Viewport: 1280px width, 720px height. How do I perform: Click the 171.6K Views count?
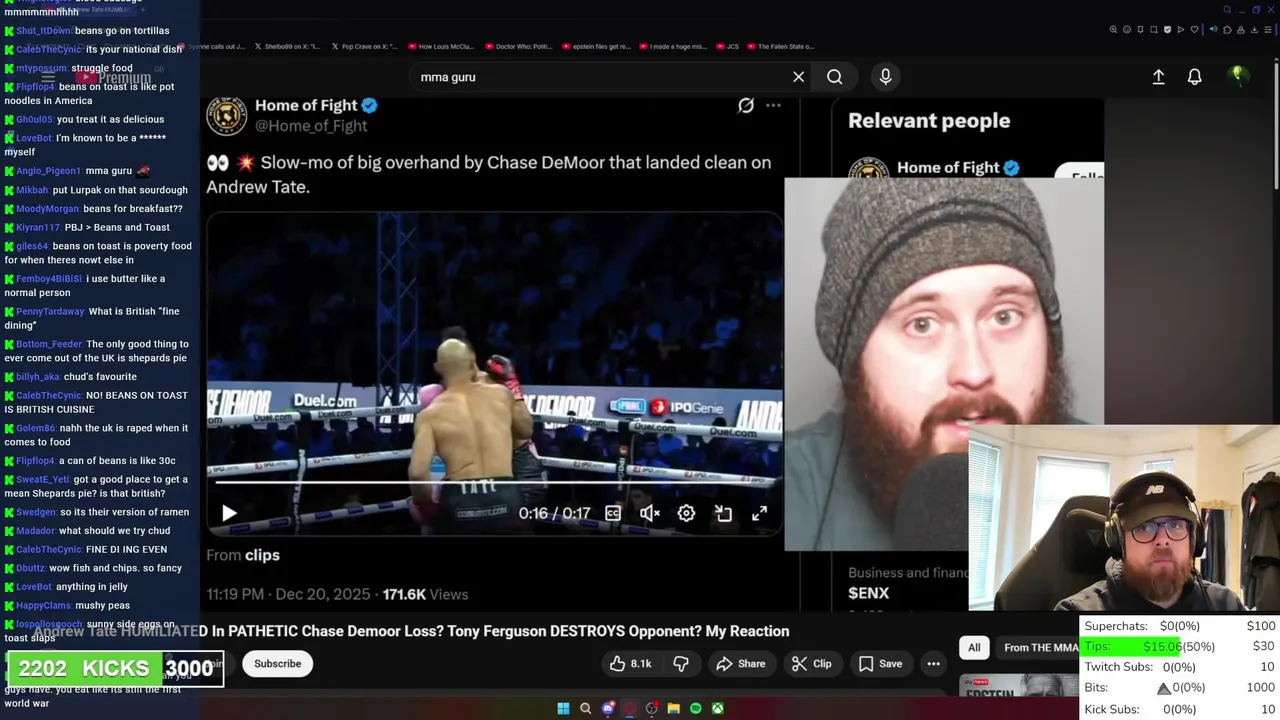click(425, 594)
